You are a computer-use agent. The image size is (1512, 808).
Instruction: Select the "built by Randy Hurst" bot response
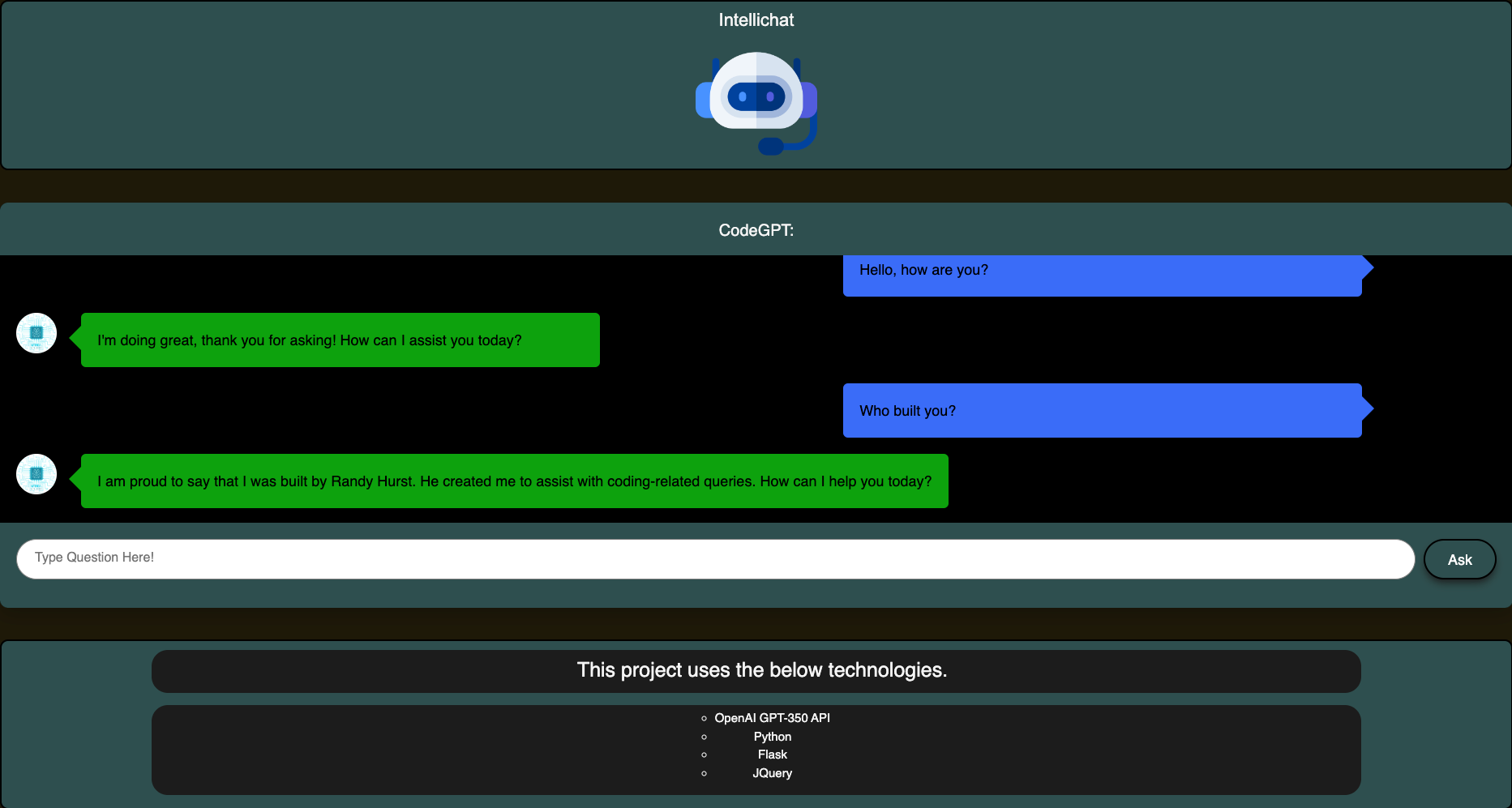[x=515, y=481]
